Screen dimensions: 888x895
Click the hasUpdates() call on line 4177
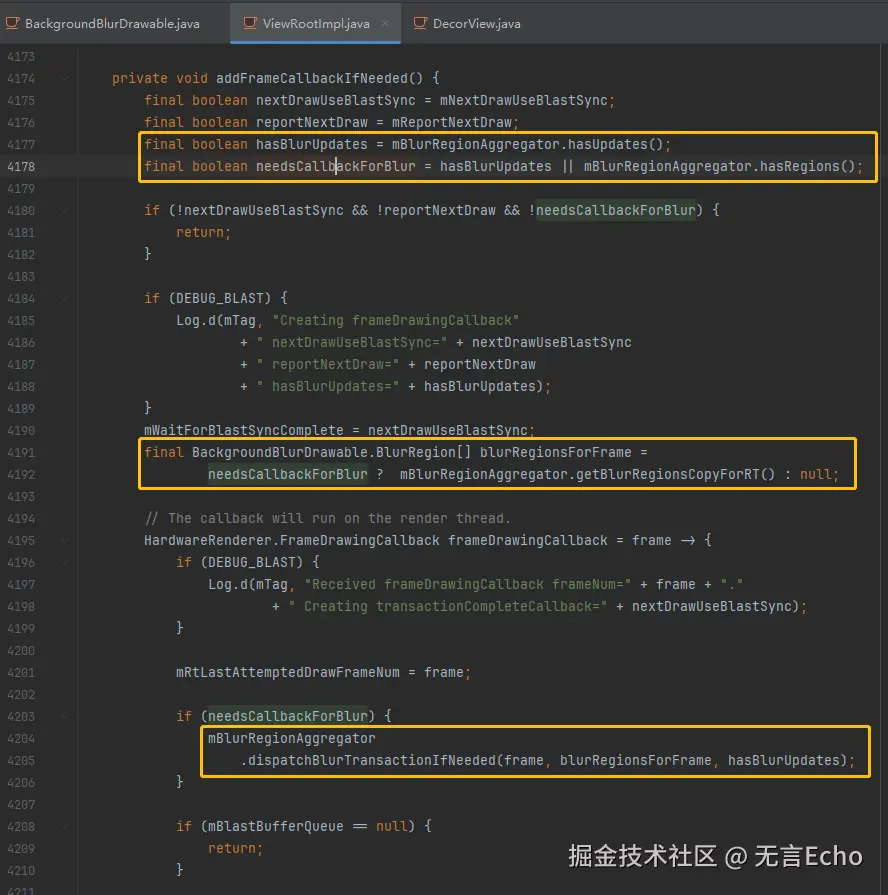[615, 144]
